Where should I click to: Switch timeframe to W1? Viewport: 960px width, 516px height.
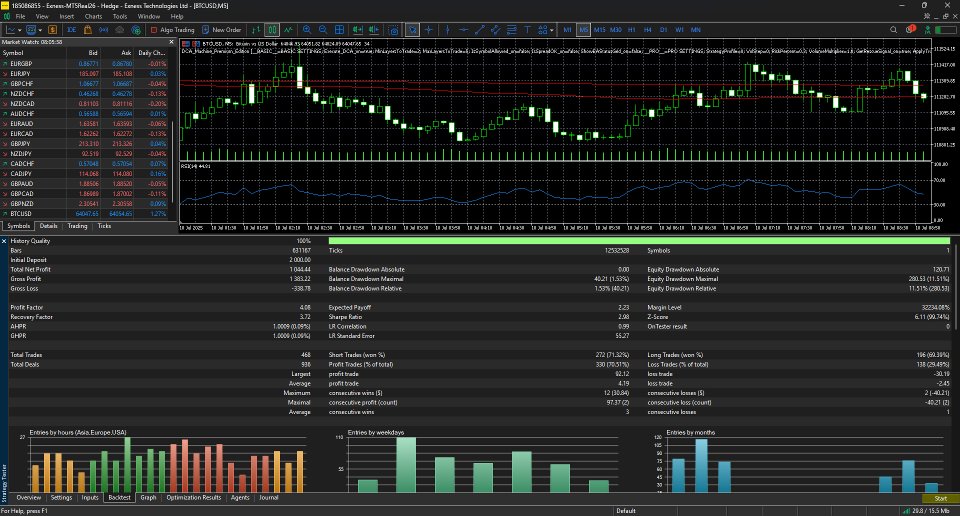(x=680, y=29)
